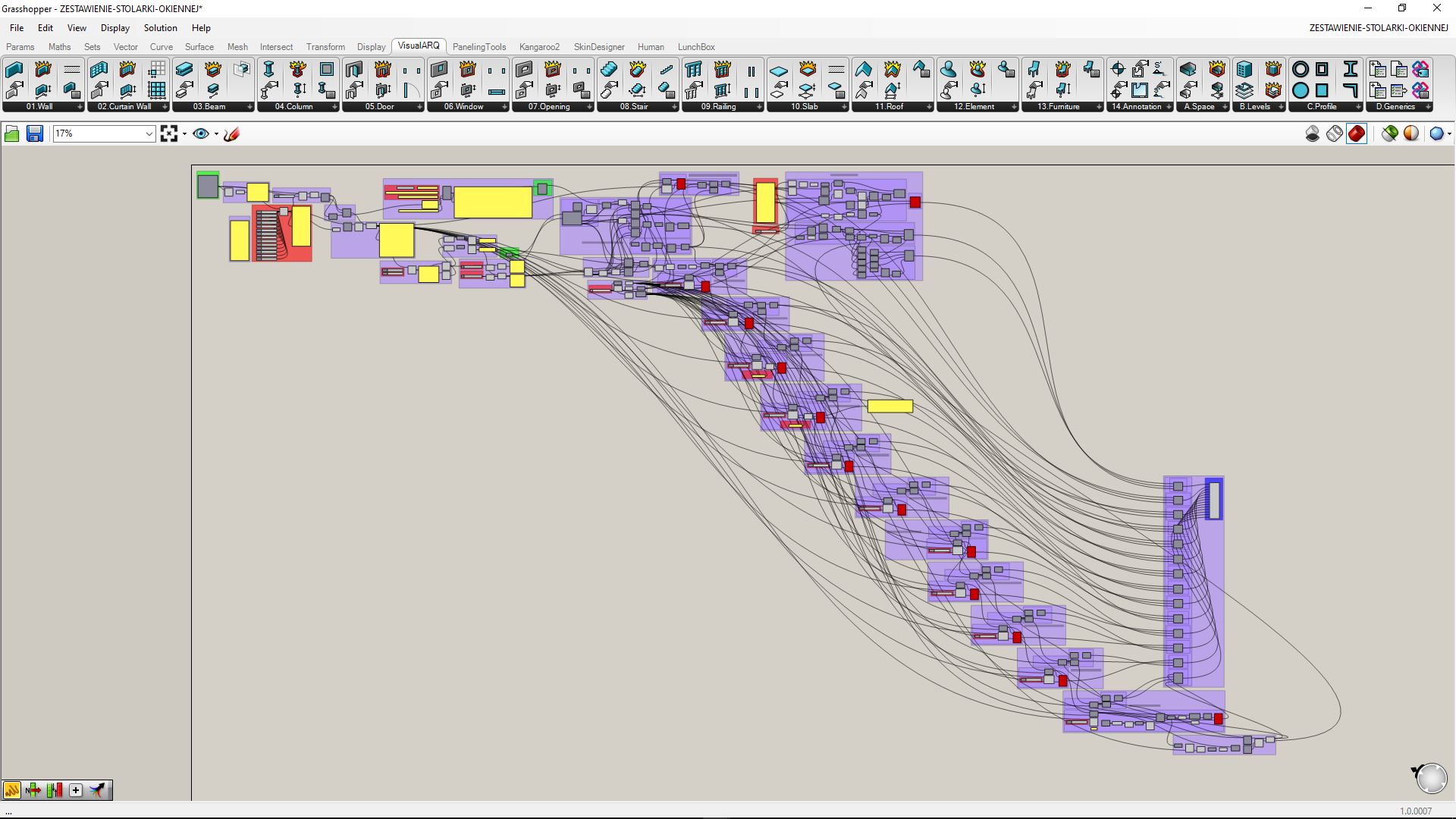The image size is (1456, 819).
Task: Click the Zoom Extents icon
Action: (x=169, y=134)
